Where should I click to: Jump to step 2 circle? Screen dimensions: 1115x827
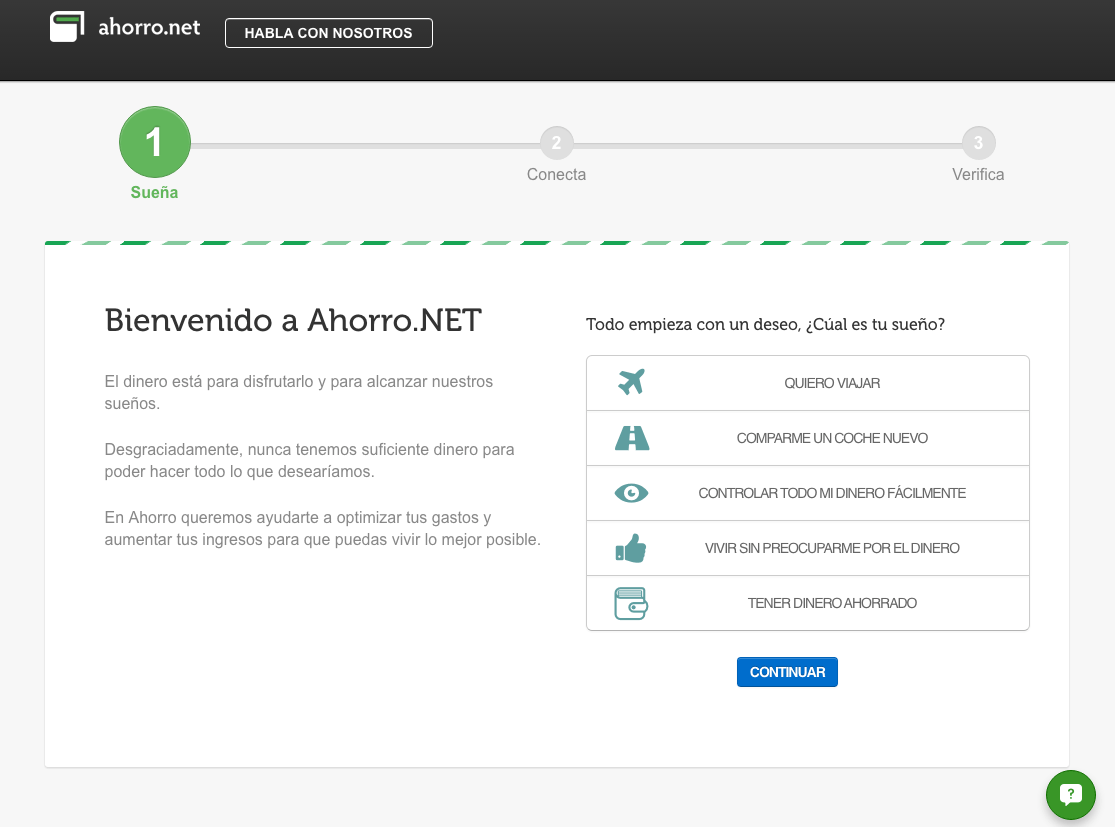point(556,143)
